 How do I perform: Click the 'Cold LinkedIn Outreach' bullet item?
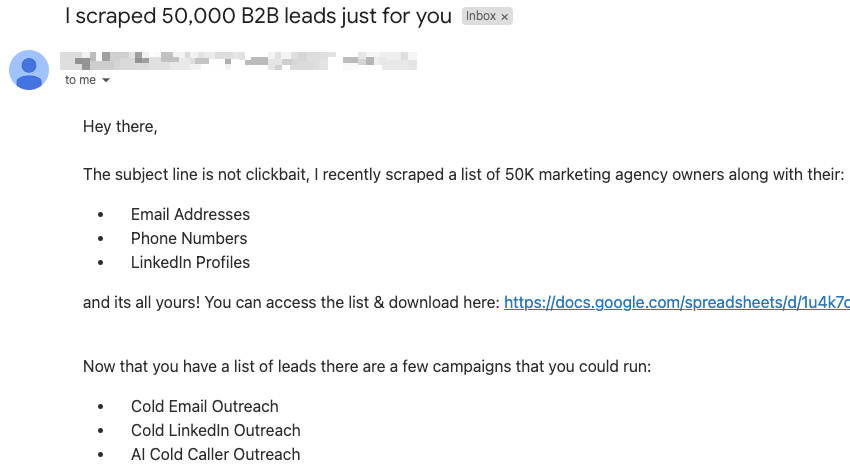[215, 431]
